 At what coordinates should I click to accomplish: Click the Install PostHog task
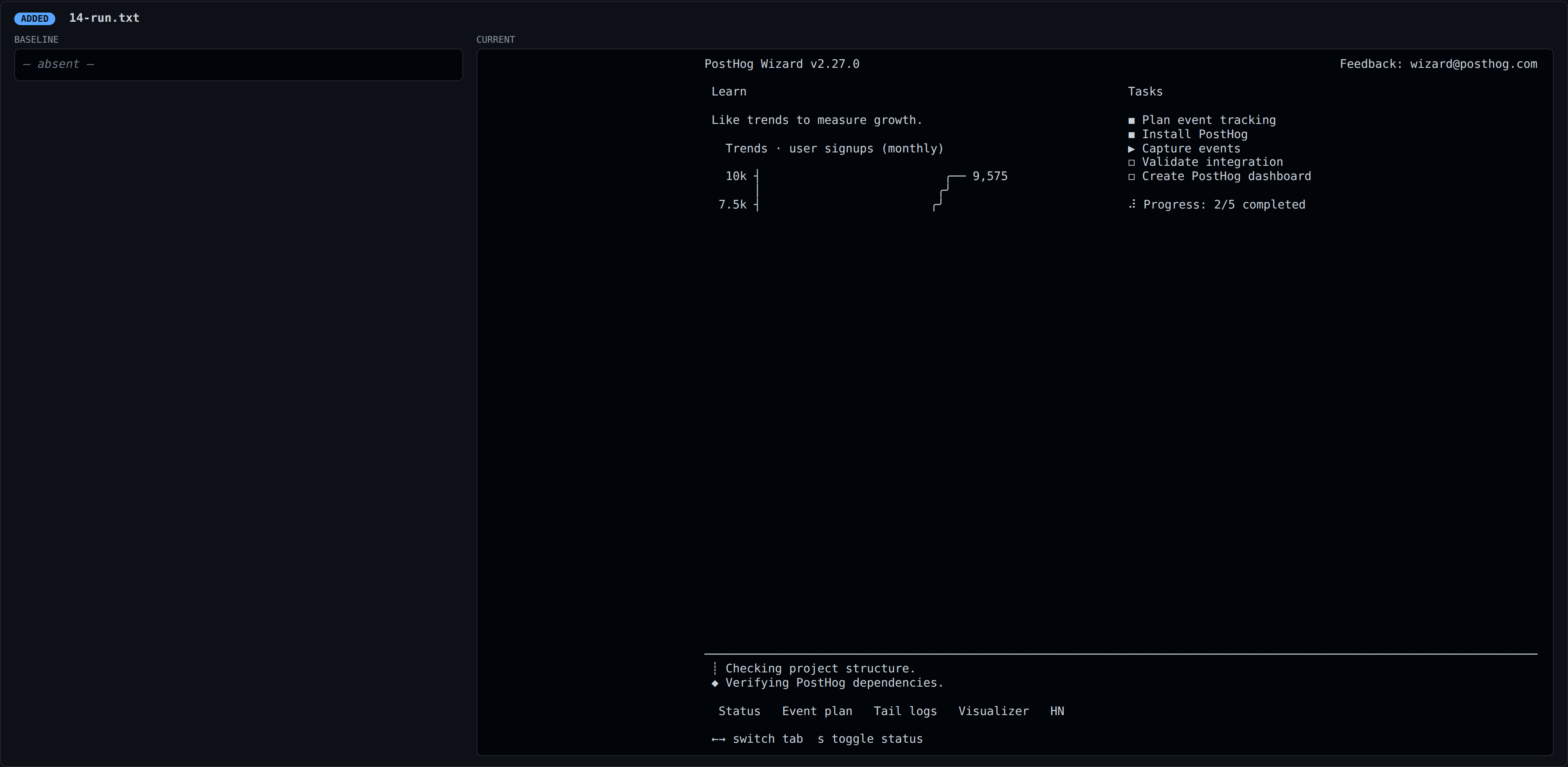1194,134
